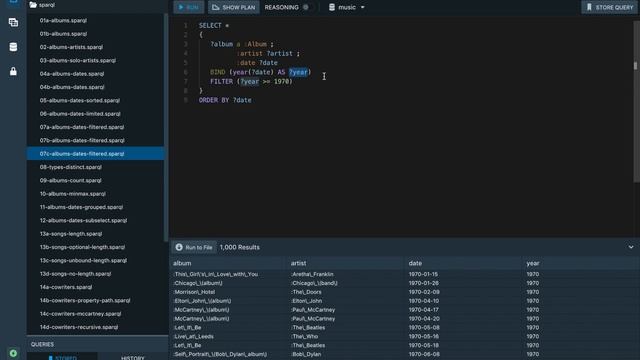The width and height of the screenshot is (640, 360).
Task: Click the :The\_Who artist cell
Action: click(304, 337)
